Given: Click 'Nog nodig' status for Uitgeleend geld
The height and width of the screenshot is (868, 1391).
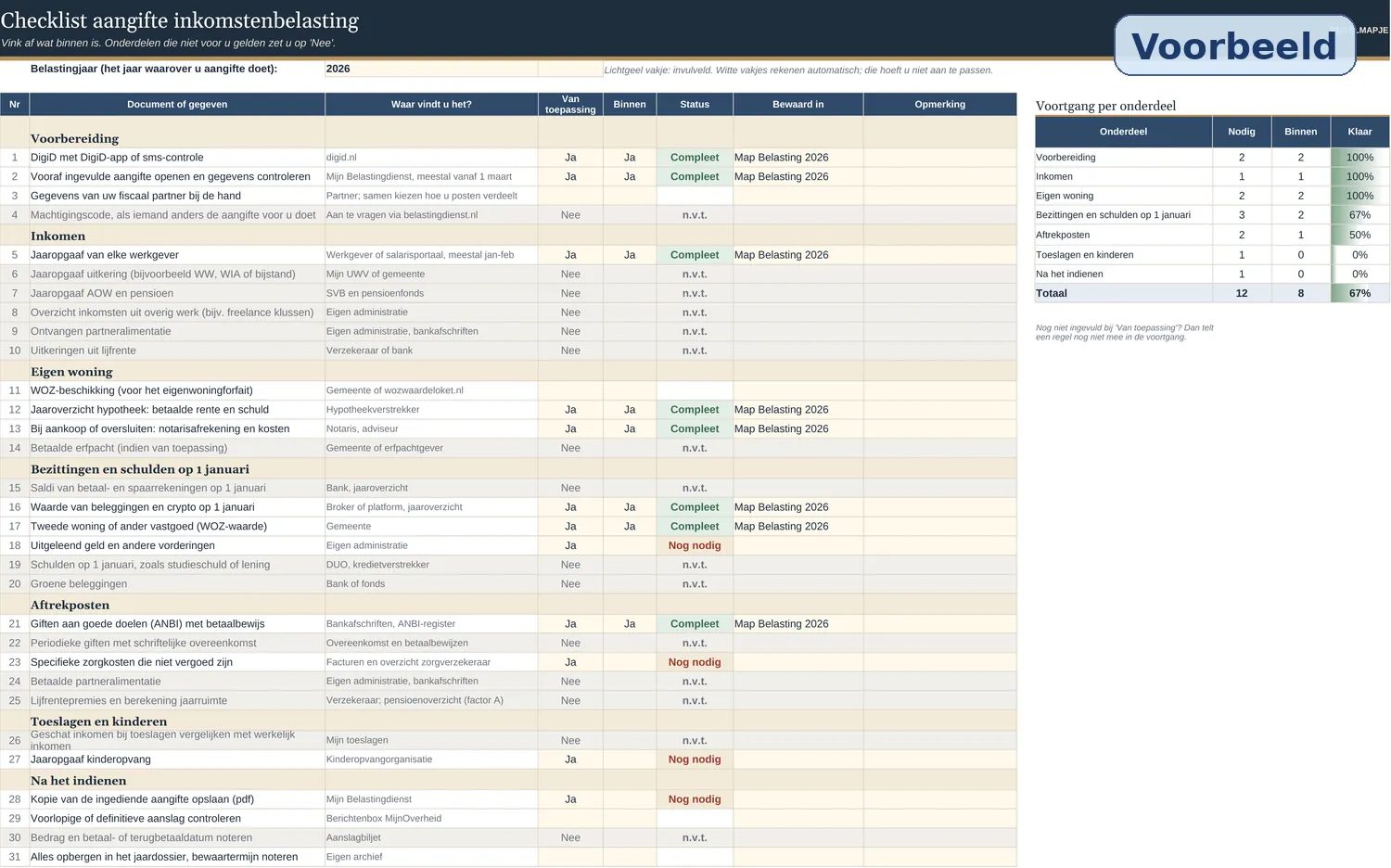Looking at the screenshot, I should (x=695, y=545).
